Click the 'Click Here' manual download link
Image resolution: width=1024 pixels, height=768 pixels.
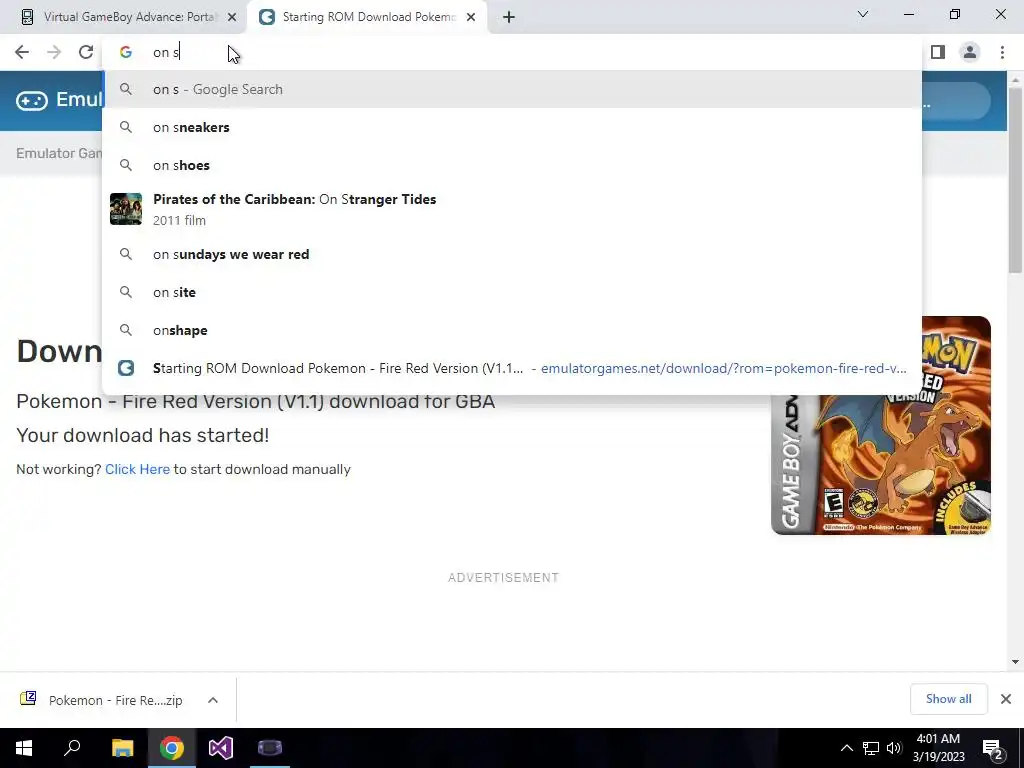pyautogui.click(x=137, y=469)
